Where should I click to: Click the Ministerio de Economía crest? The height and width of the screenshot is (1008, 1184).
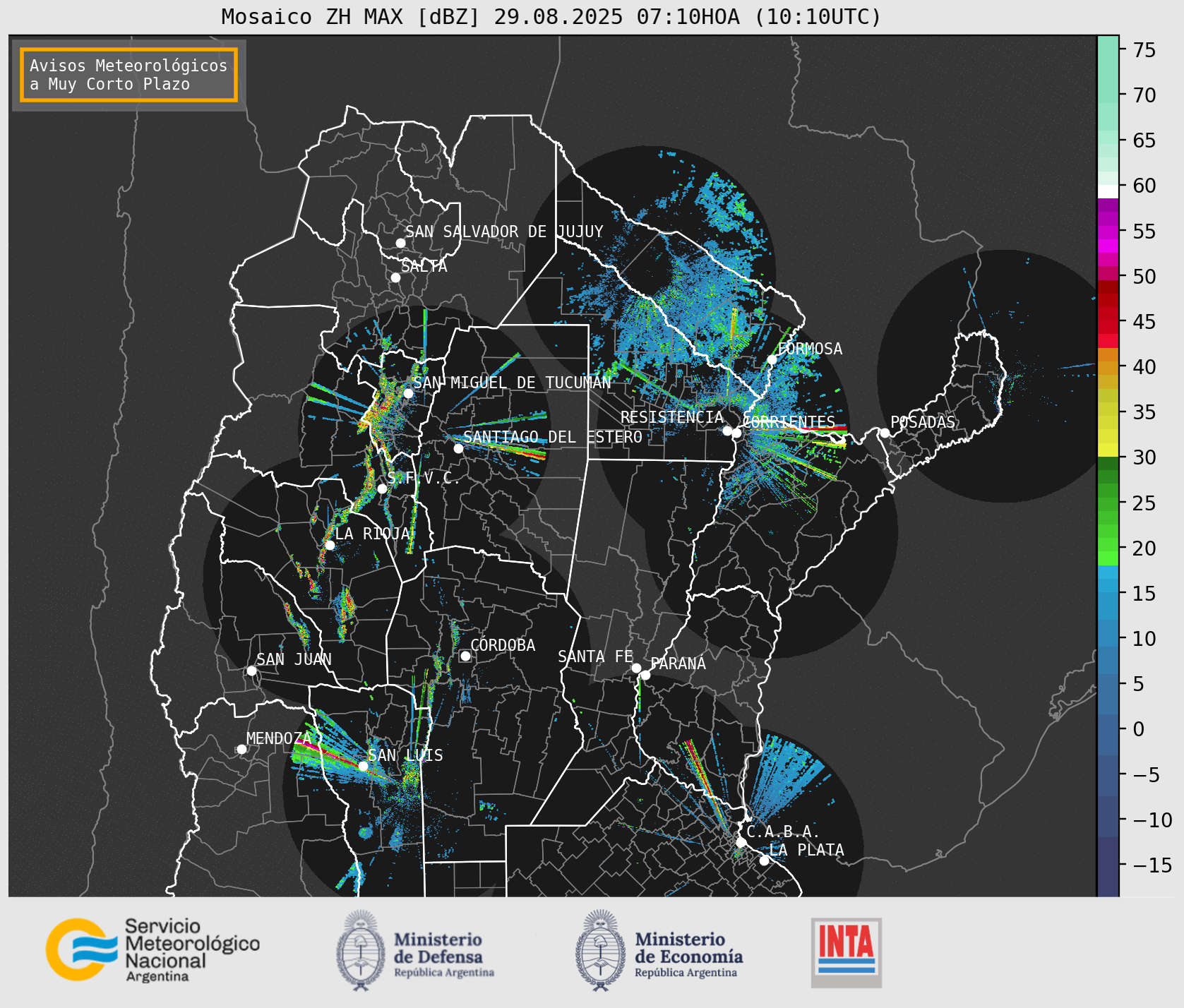pos(601,950)
